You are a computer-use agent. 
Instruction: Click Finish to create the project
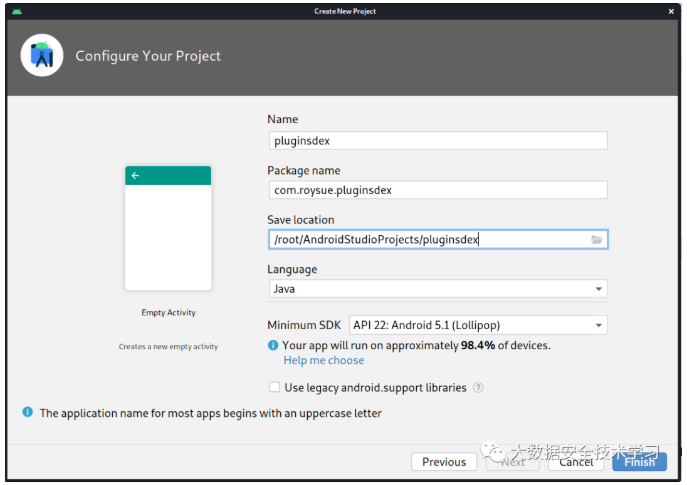pyautogui.click(x=640, y=462)
